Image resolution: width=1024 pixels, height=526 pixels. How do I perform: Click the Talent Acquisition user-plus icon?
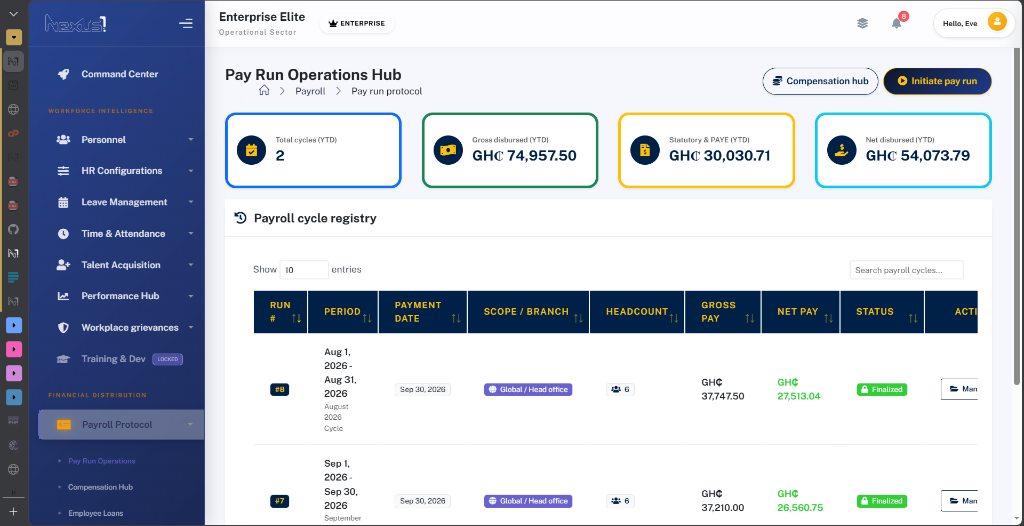coord(63,265)
